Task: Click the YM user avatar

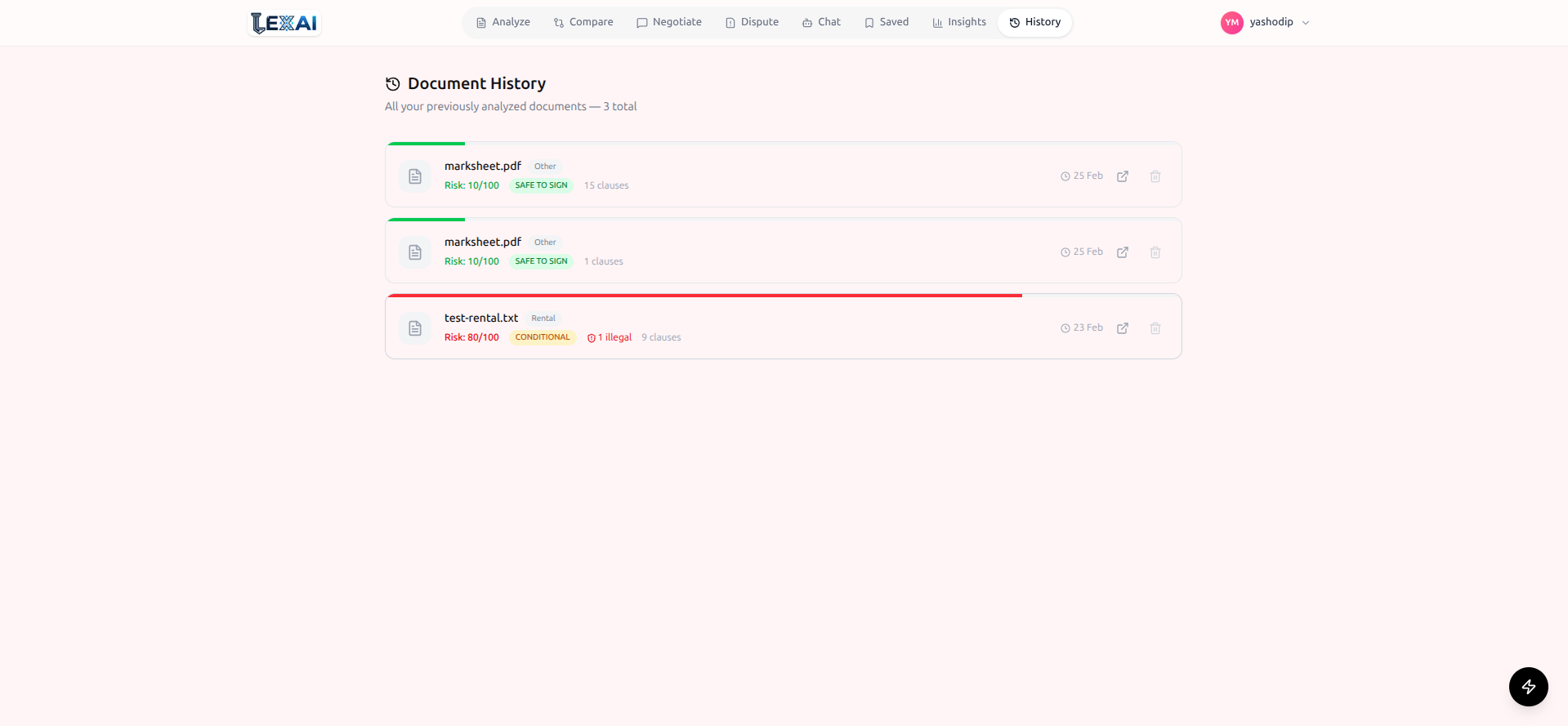Action: tap(1232, 23)
